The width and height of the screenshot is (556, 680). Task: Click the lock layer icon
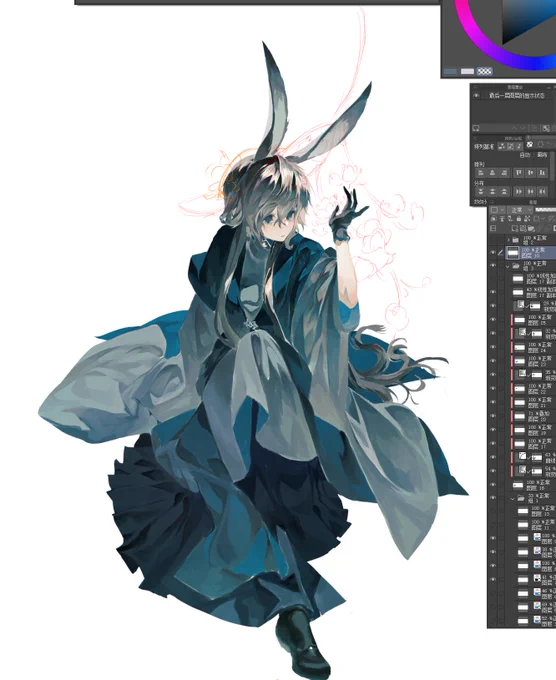(x=519, y=219)
